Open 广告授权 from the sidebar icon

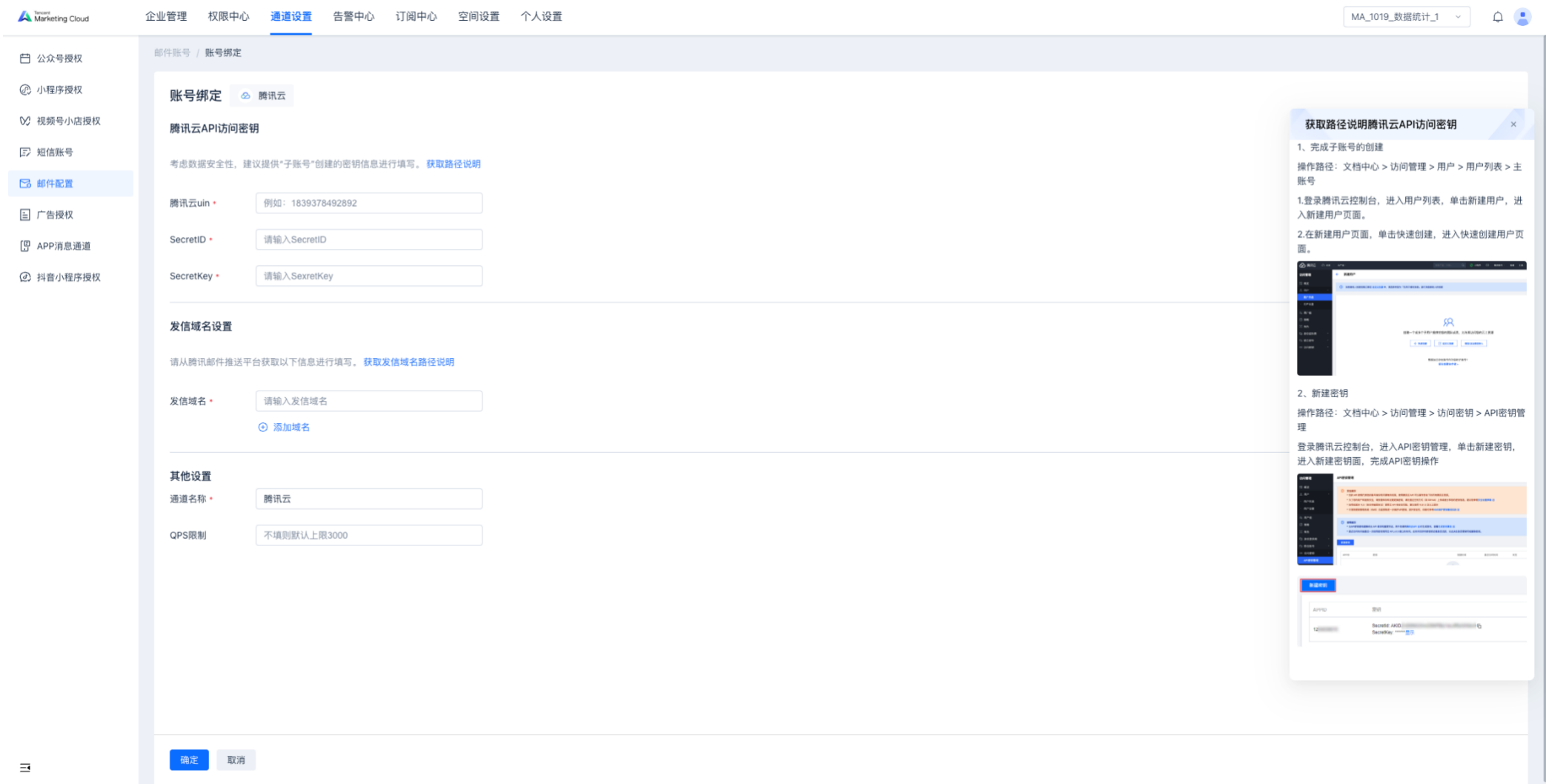[x=25, y=215]
